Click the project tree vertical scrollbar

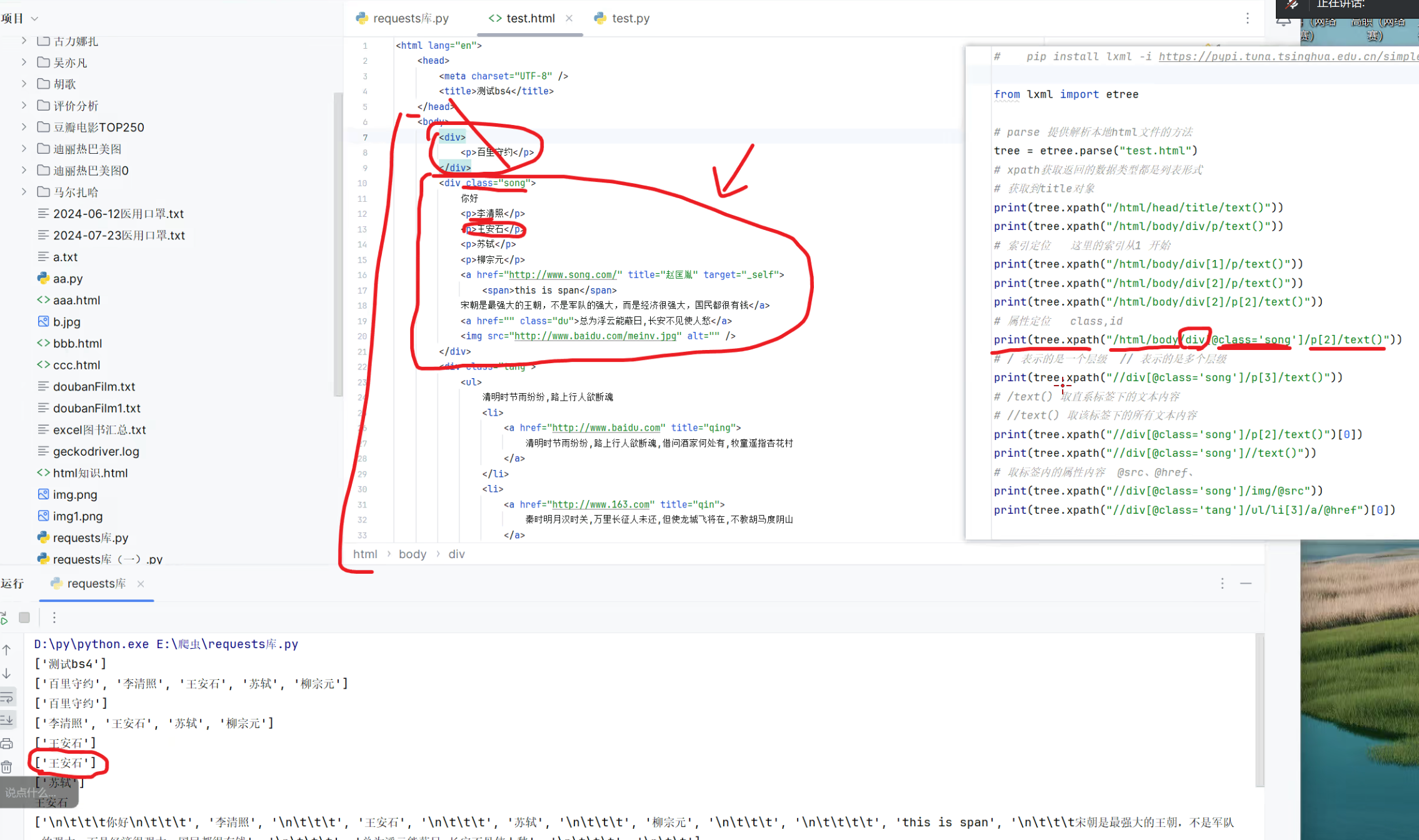tap(338, 244)
